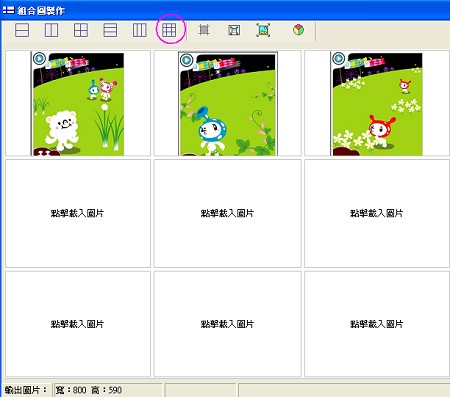Select the blue watering-can character thumbnail
The image size is (450, 397).
coord(228,103)
